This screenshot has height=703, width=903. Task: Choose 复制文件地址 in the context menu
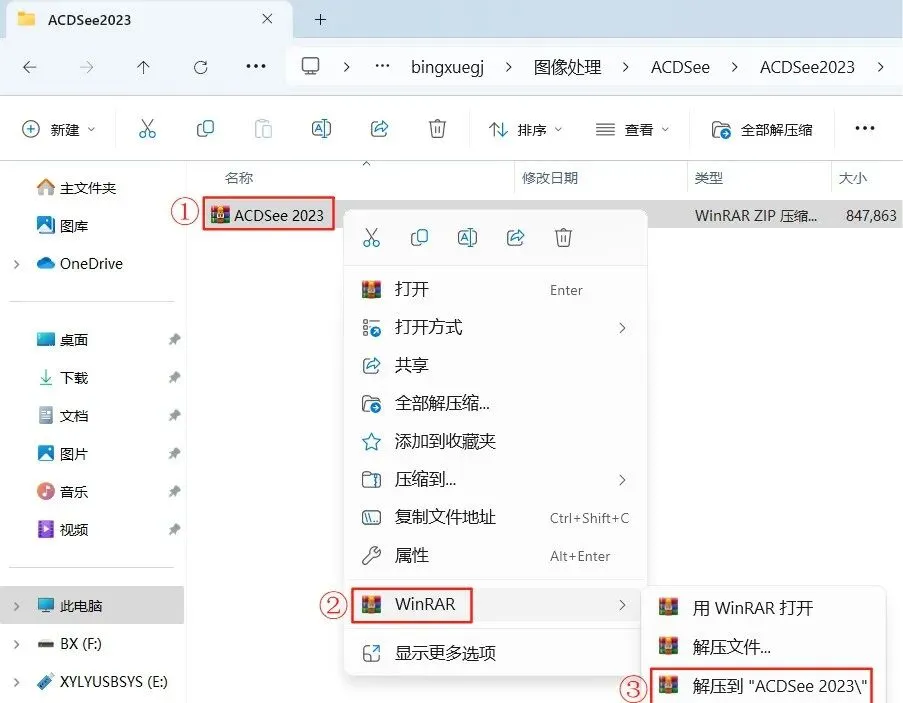495,517
